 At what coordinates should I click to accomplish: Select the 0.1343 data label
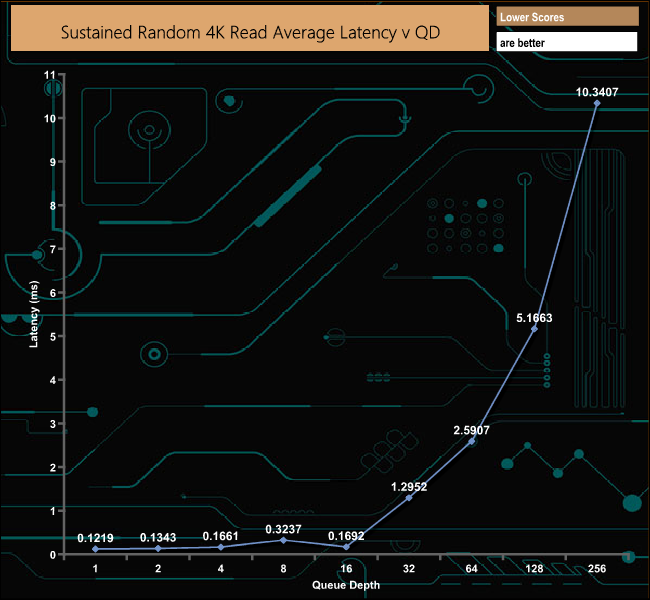click(158, 538)
